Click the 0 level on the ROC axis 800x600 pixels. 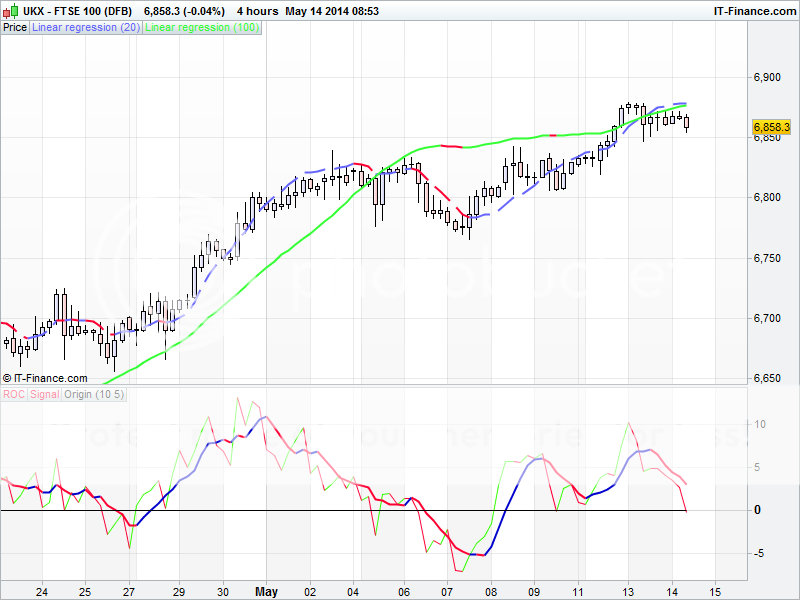757,510
